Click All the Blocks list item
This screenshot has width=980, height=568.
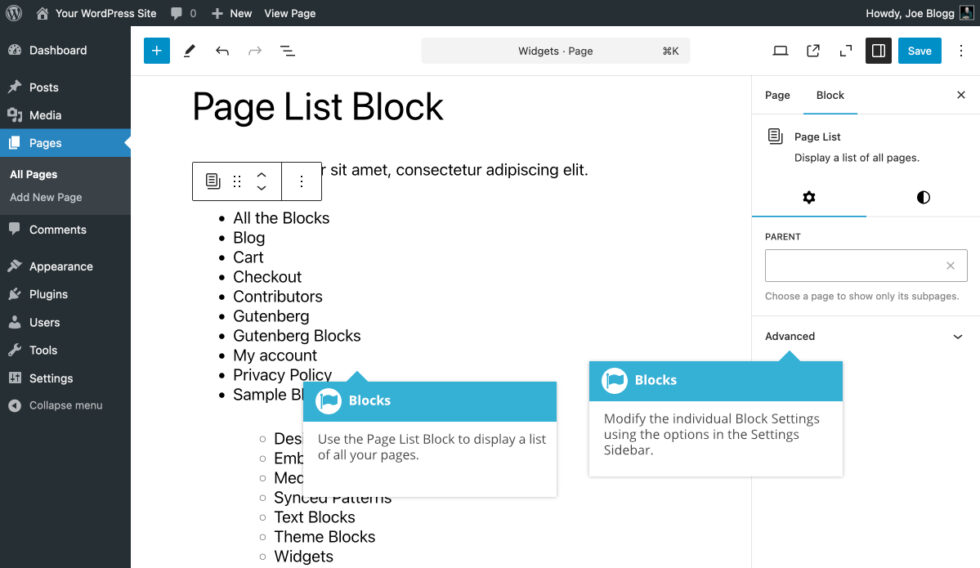click(281, 218)
